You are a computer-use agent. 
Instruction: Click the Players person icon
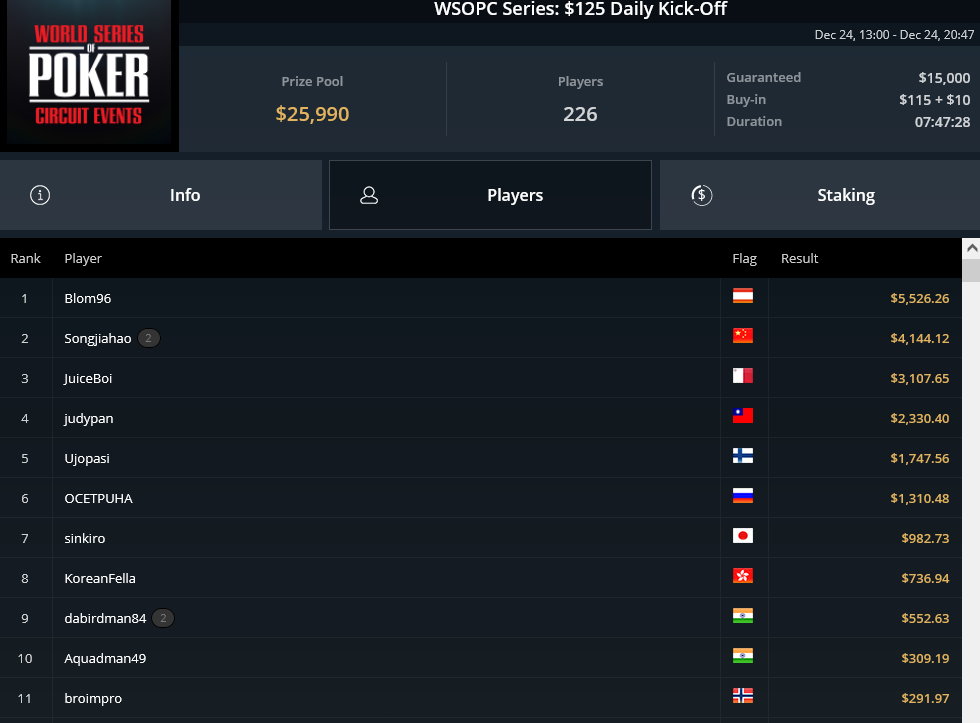point(369,195)
